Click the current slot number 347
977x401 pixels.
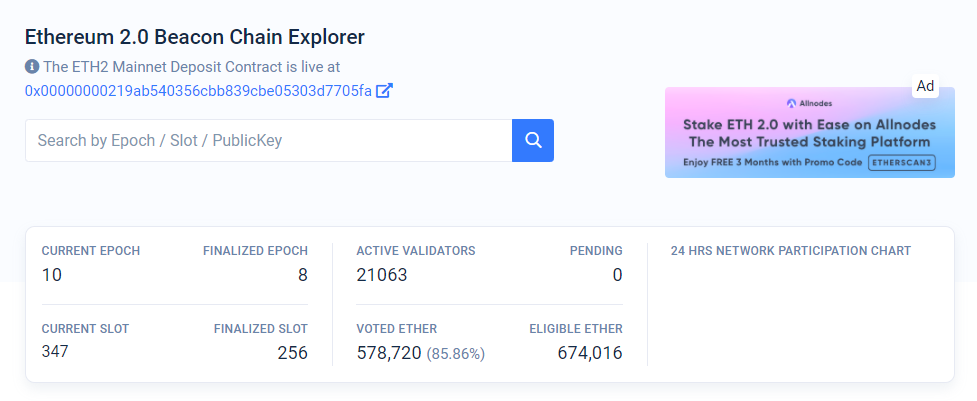(56, 351)
